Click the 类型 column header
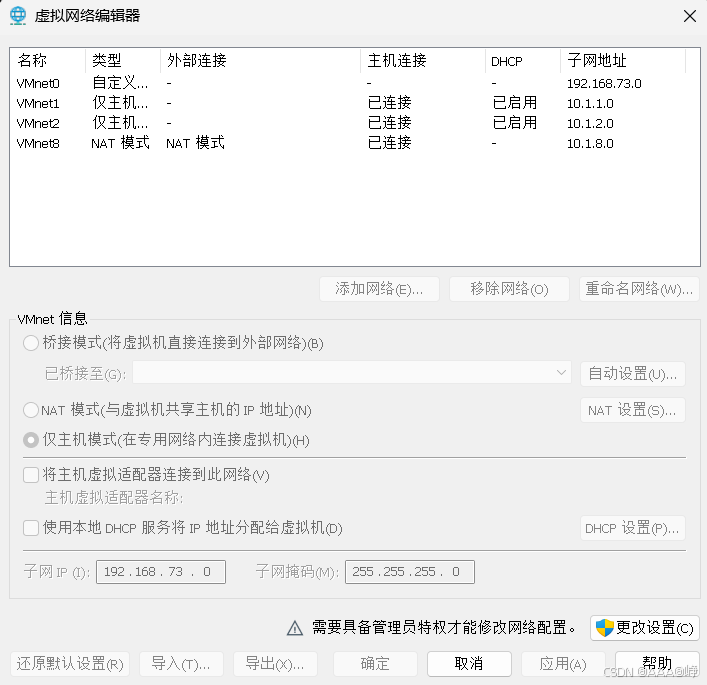This screenshot has height=685, width=707. [123, 60]
